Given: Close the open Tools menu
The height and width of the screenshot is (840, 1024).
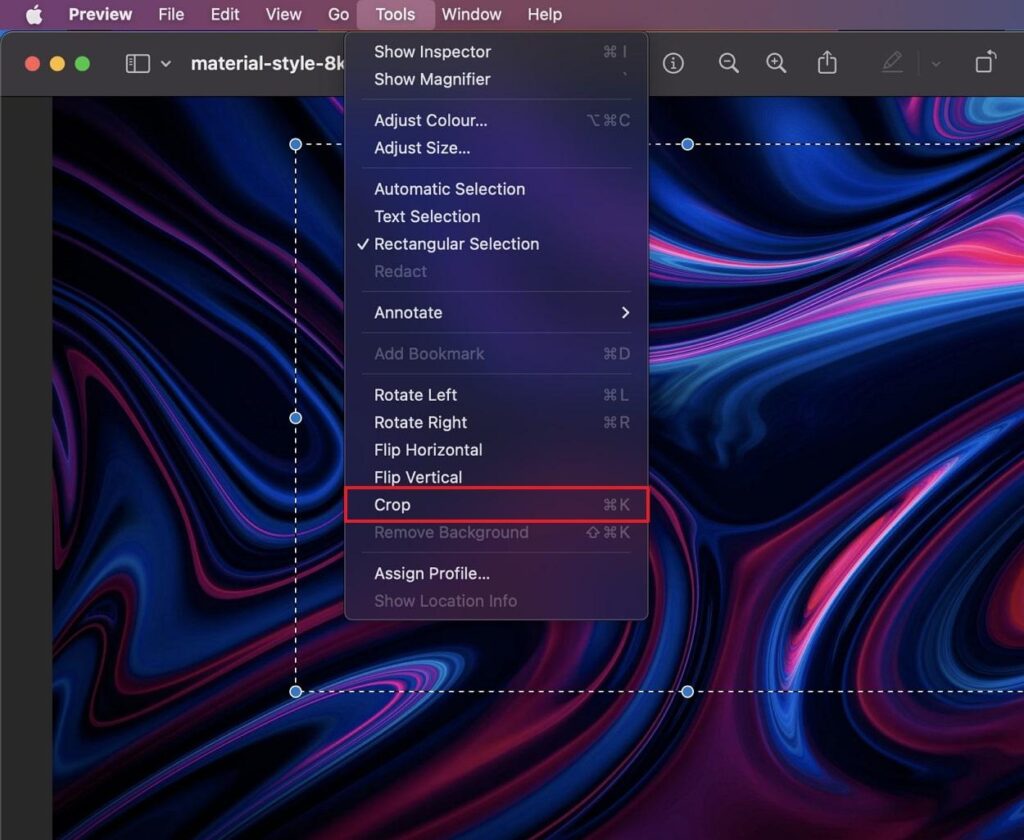Looking at the screenshot, I should click(395, 14).
